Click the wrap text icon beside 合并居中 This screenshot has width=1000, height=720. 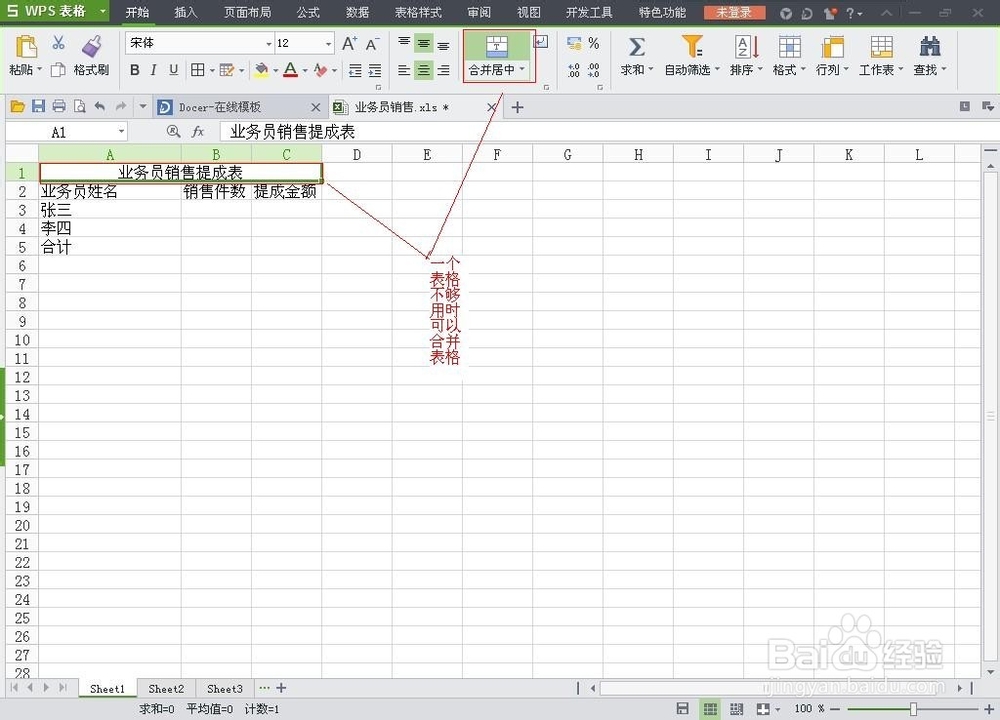[541, 41]
